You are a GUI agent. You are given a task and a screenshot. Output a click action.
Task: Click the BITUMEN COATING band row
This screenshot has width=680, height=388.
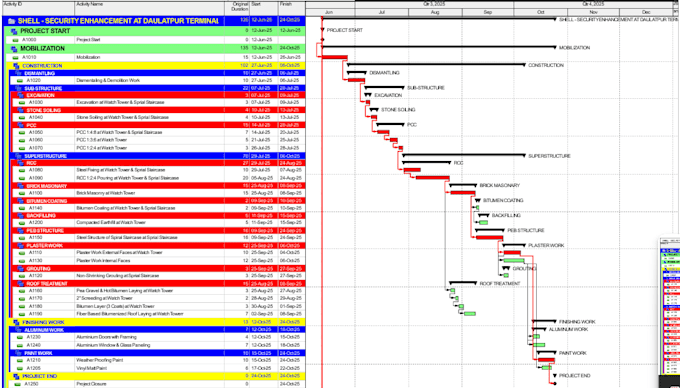click(158, 201)
